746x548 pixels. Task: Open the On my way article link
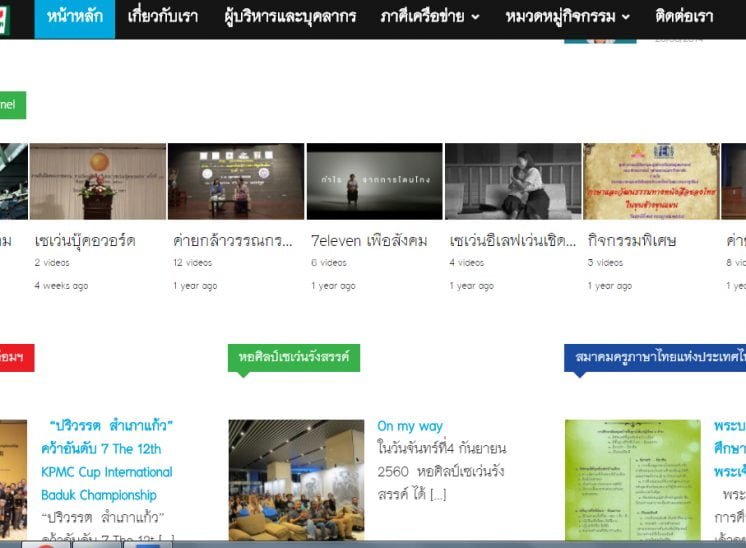(x=410, y=426)
